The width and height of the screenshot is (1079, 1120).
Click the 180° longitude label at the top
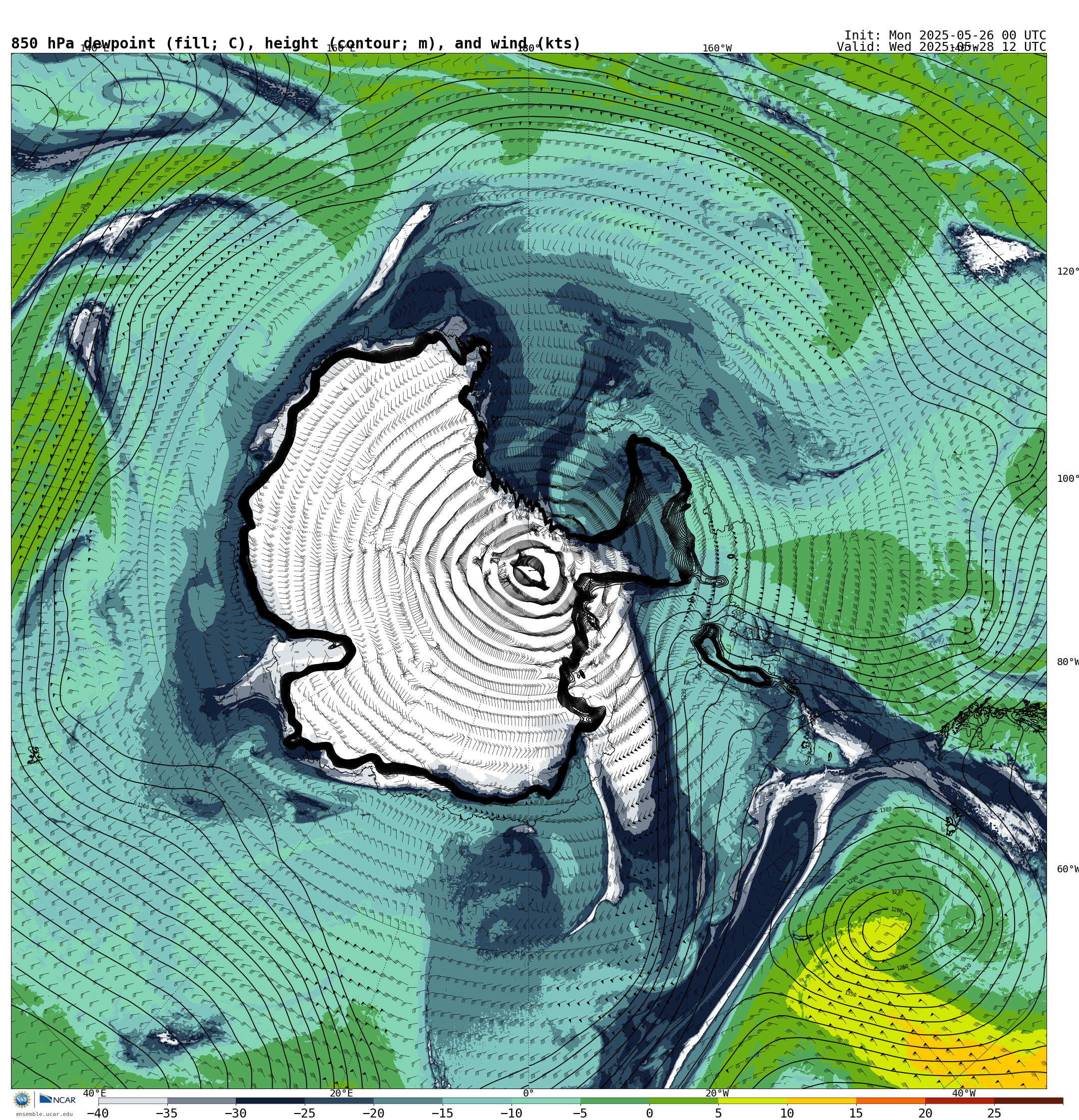pos(529,48)
